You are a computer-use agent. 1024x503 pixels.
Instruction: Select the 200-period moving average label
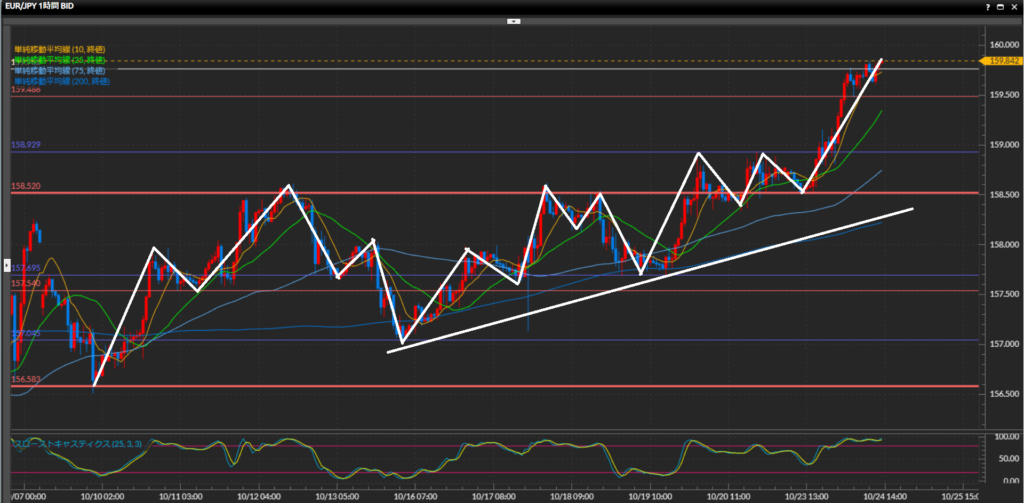61,81
